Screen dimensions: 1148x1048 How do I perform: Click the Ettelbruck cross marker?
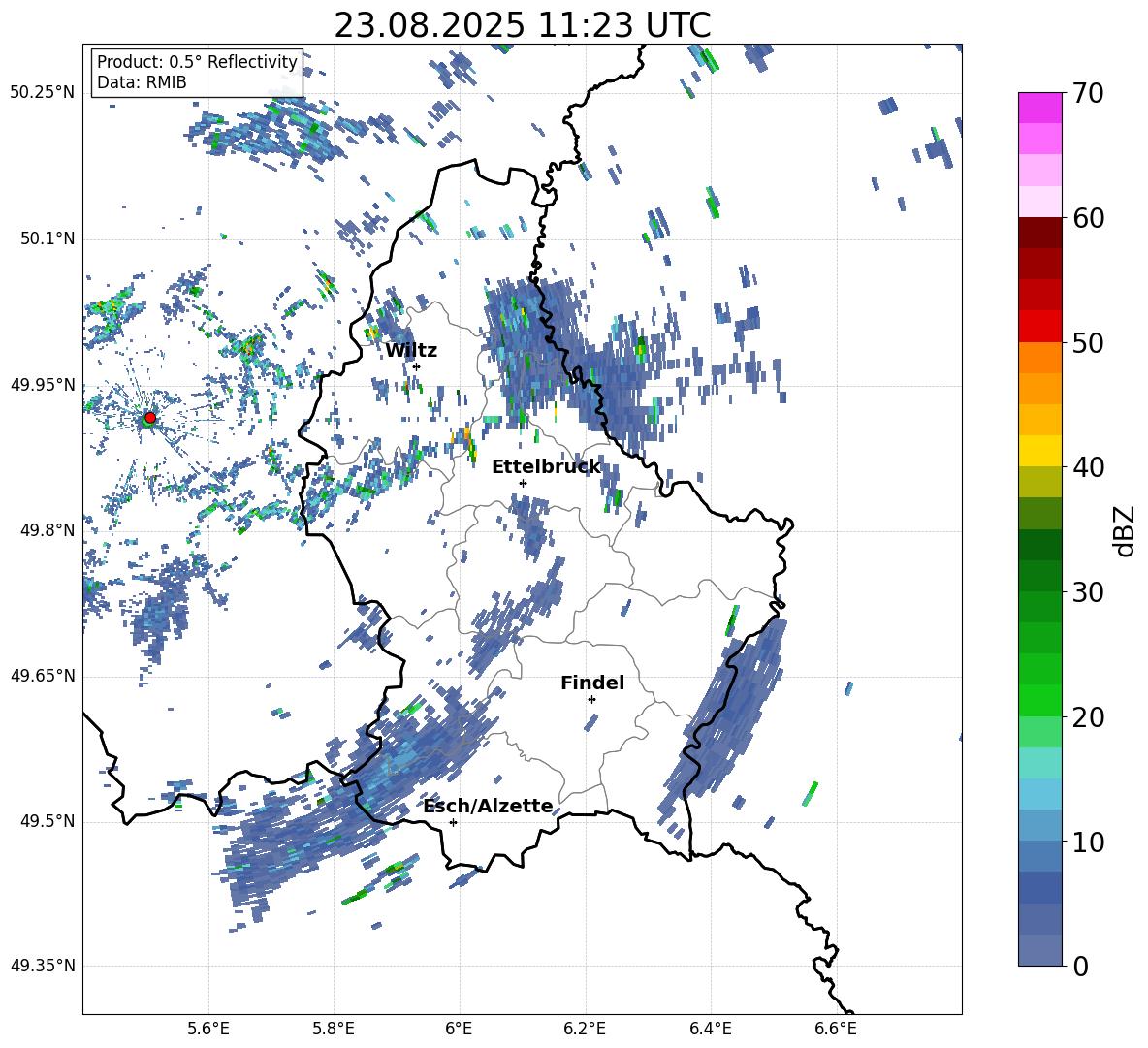point(523,483)
